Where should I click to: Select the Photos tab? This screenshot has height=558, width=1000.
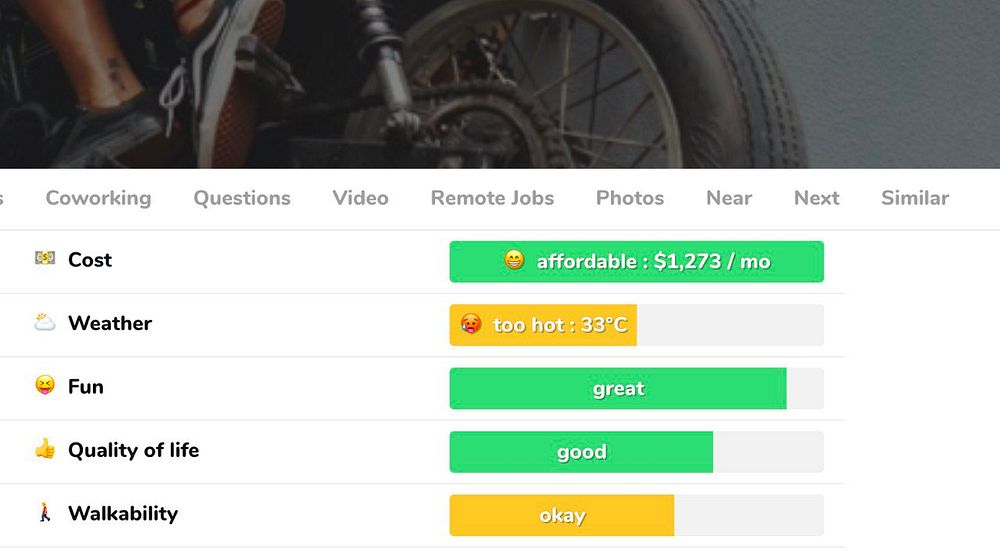coord(630,198)
